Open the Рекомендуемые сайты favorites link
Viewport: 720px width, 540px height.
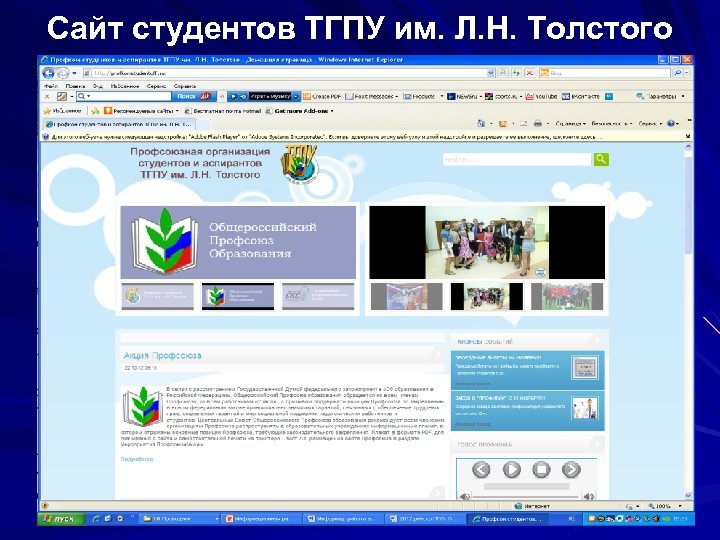[x=141, y=111]
